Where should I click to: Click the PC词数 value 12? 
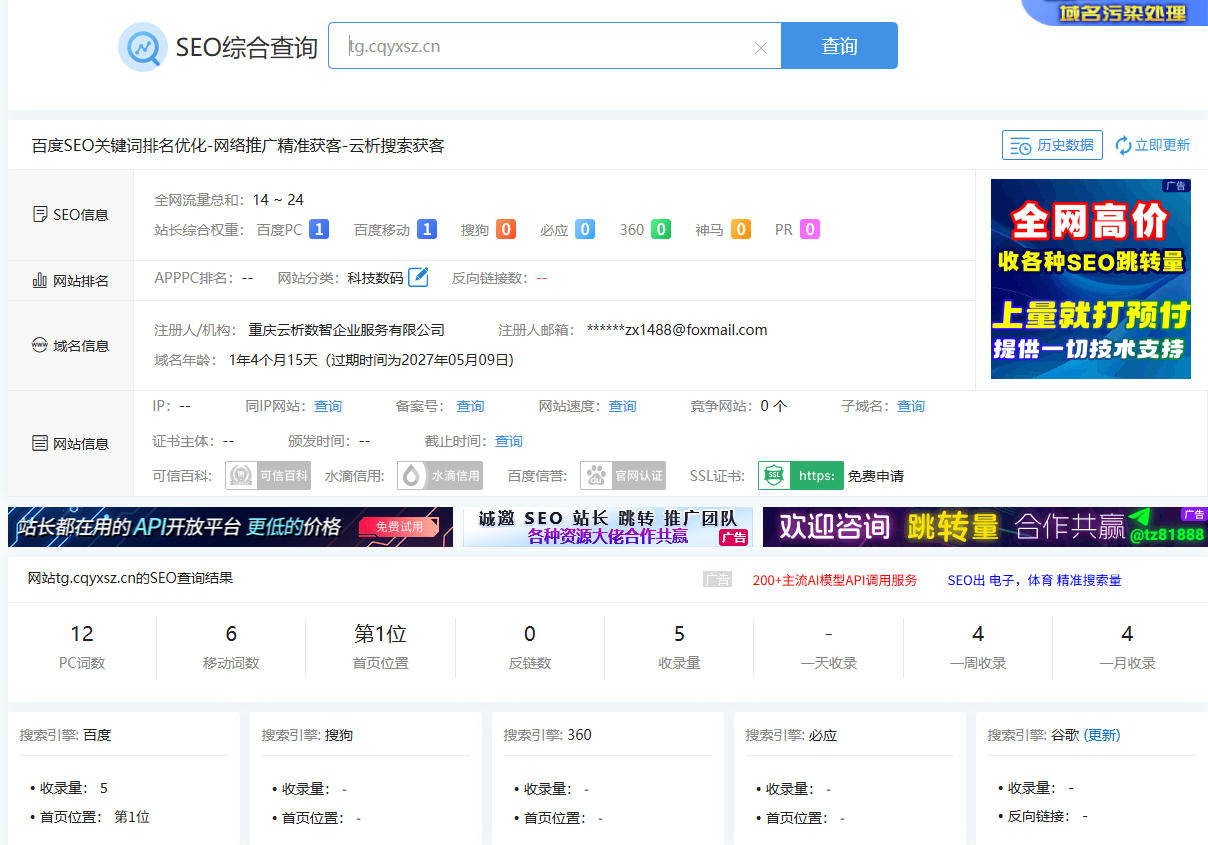tap(82, 634)
